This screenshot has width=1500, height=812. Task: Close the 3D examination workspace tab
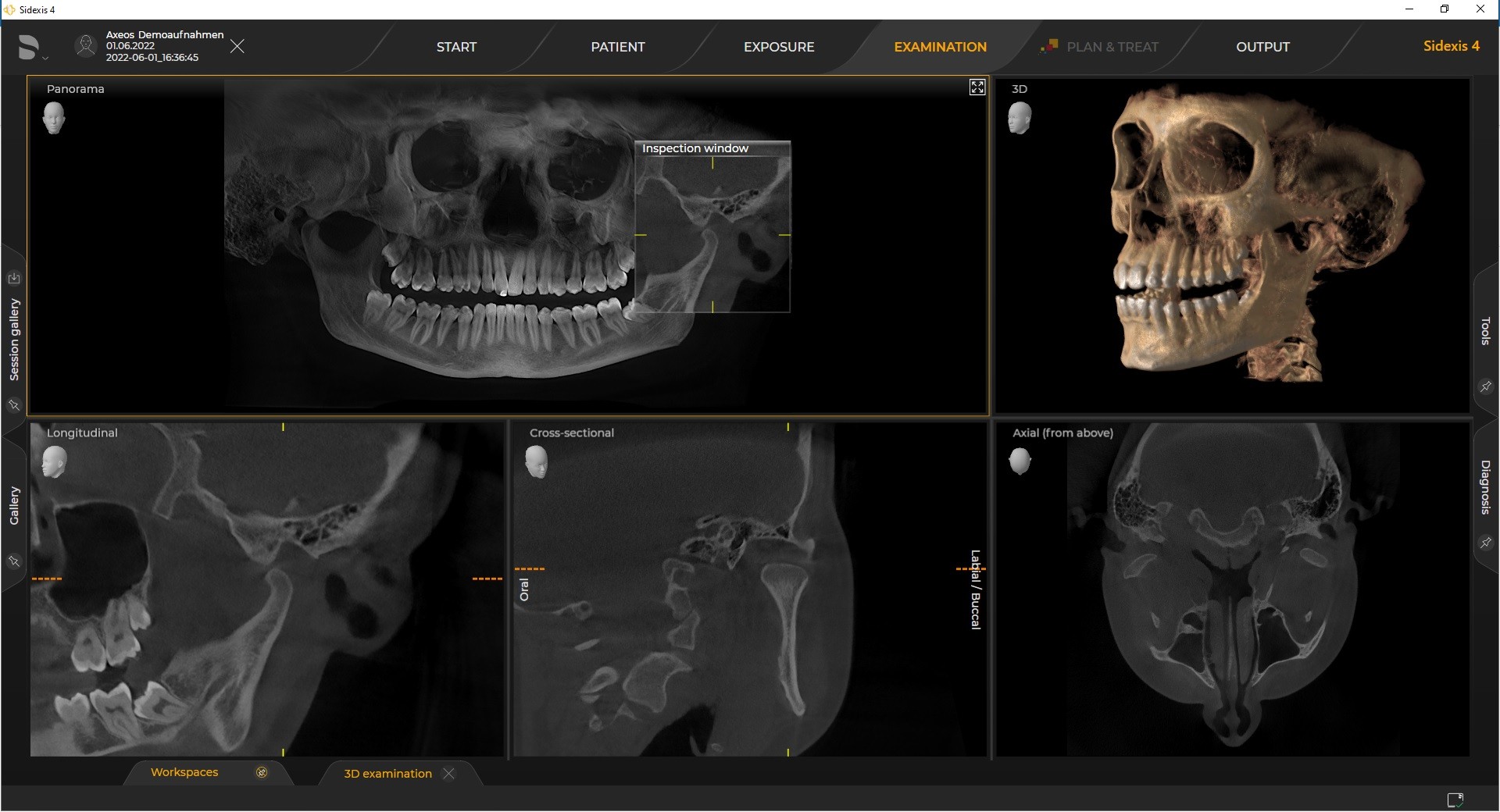coord(448,773)
